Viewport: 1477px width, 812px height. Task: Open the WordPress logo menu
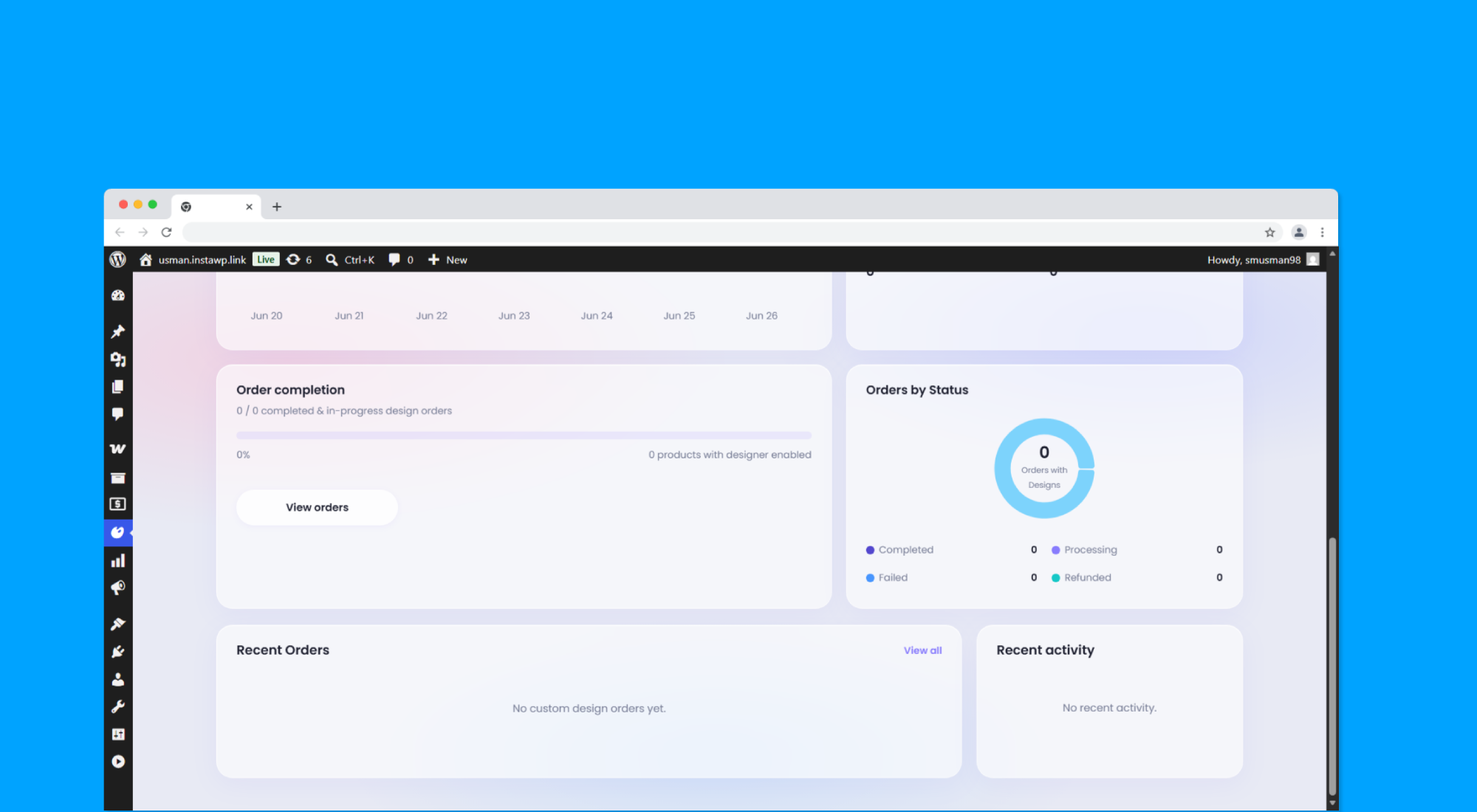(118, 260)
